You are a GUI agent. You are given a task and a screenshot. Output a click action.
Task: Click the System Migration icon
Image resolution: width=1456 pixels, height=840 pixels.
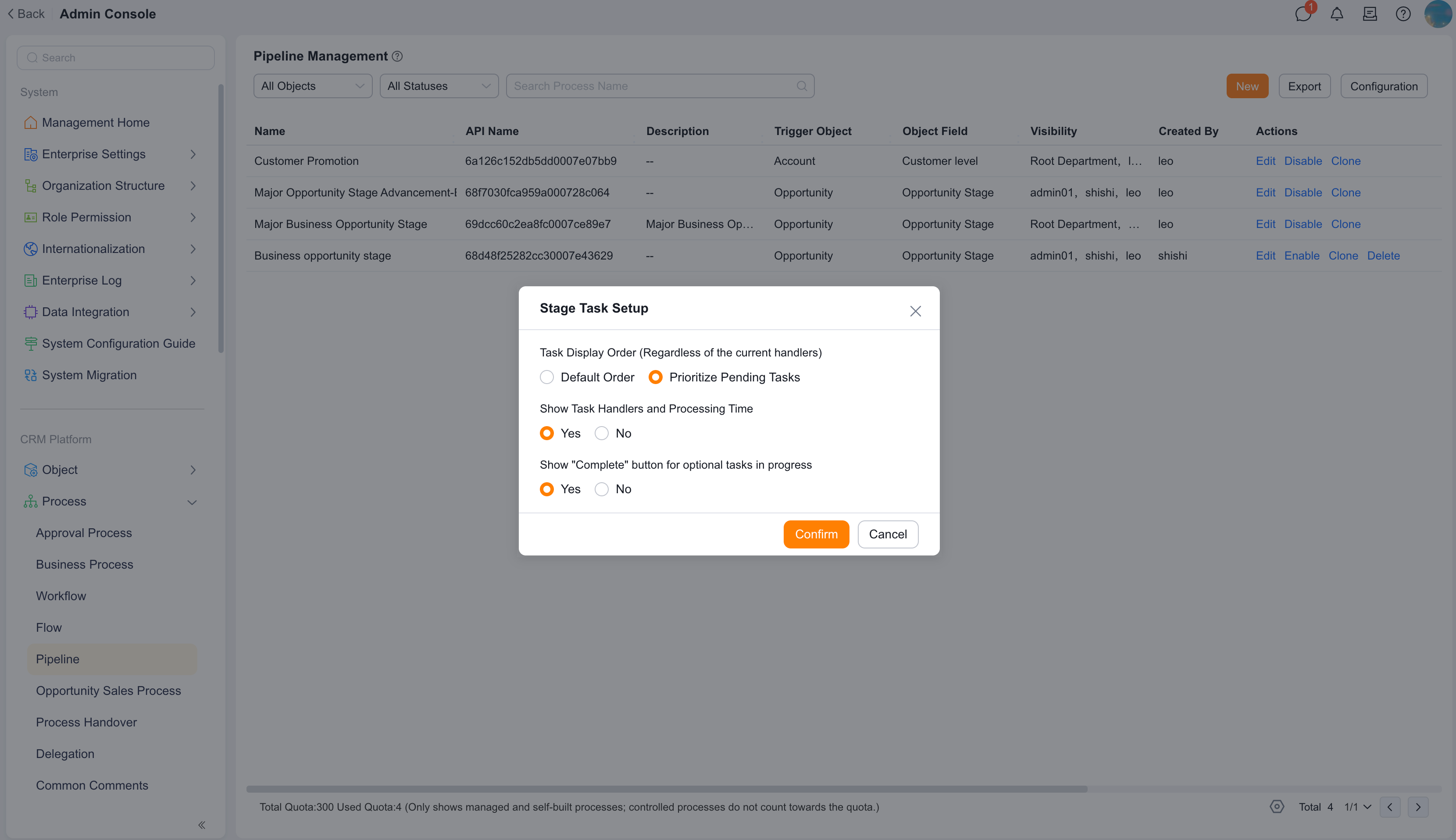[31, 375]
